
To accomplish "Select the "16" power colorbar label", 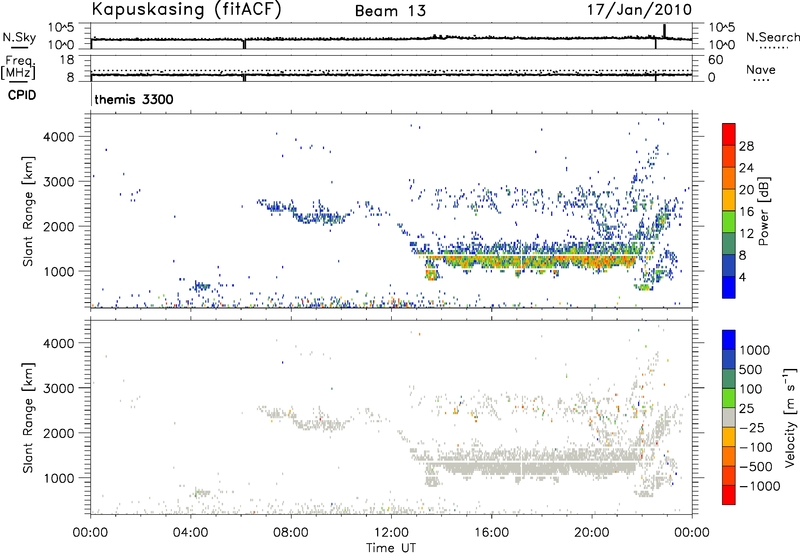I will click(746, 212).
